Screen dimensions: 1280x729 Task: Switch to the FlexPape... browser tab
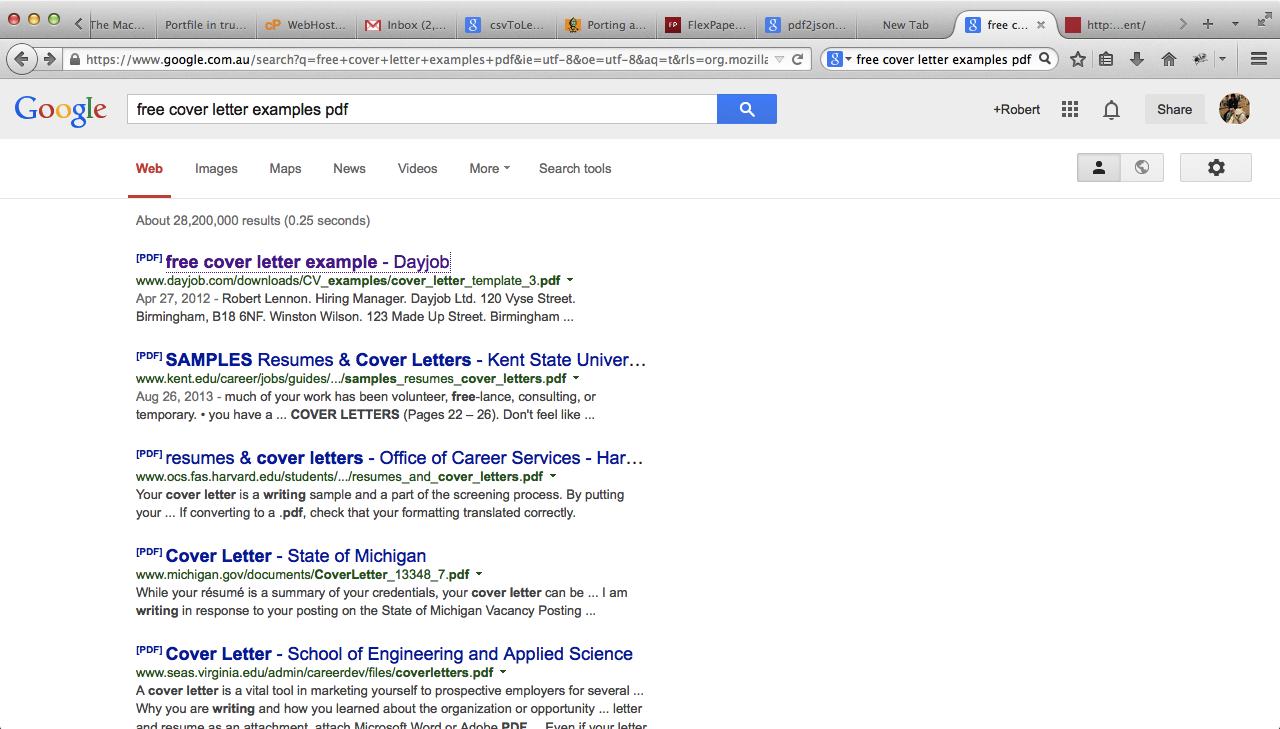[706, 24]
